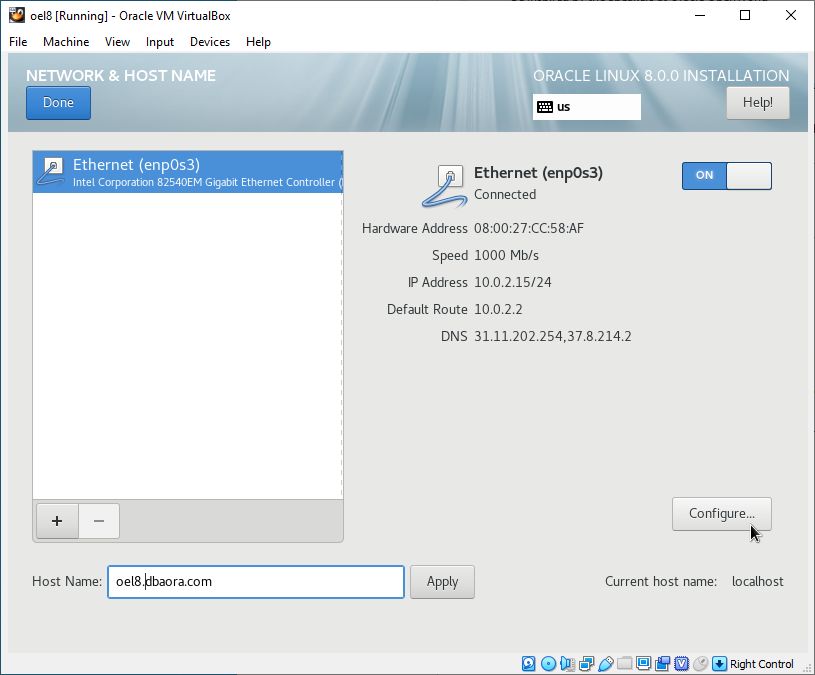Image resolution: width=815 pixels, height=675 pixels.
Task: Click the Hardware Address value 08:00:27:CC:58:AF
Action: coord(529,228)
